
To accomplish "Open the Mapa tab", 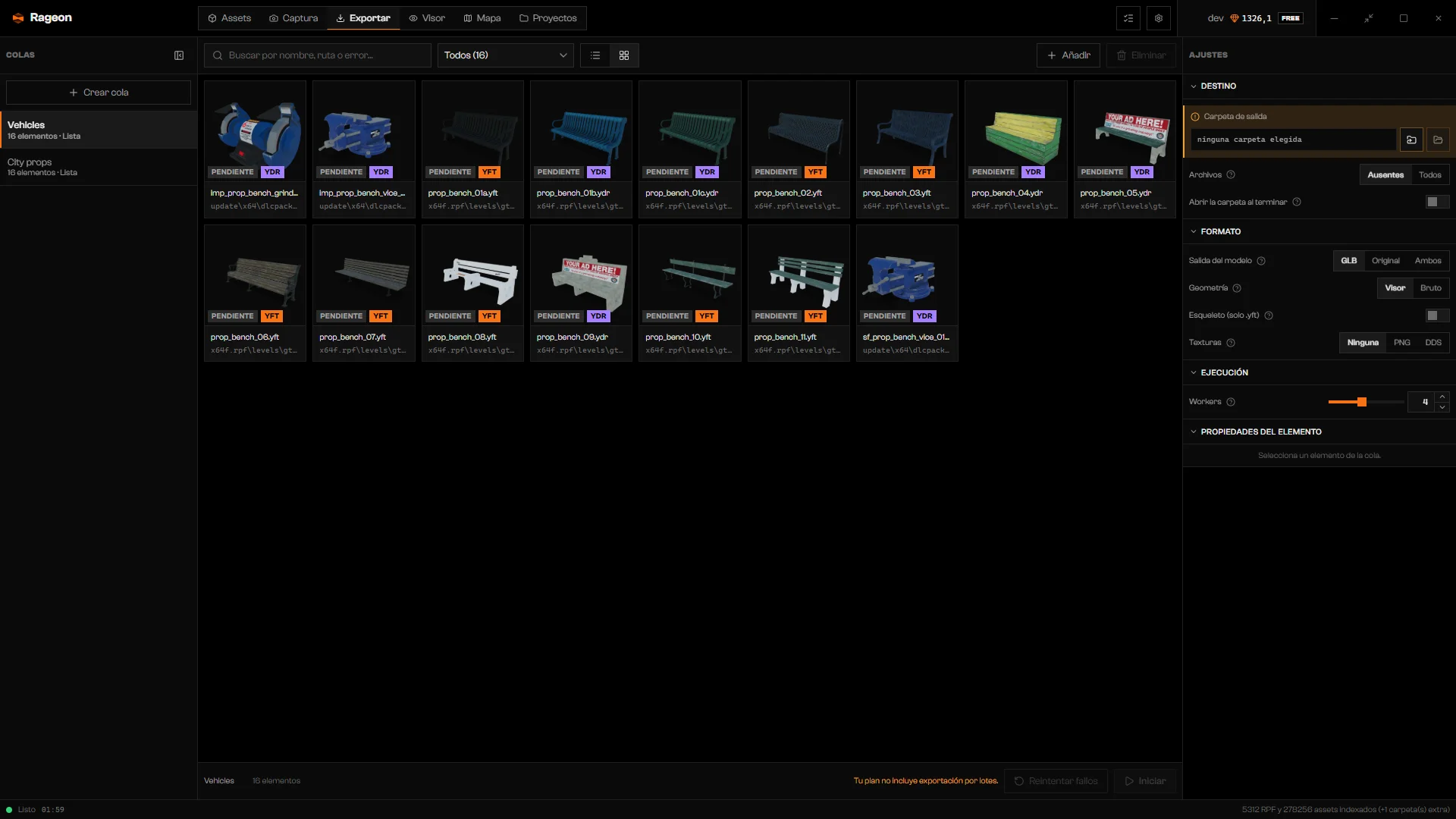I will point(482,18).
